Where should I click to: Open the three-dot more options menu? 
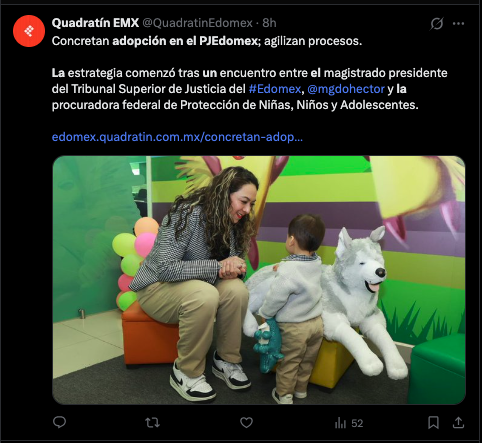coord(458,23)
